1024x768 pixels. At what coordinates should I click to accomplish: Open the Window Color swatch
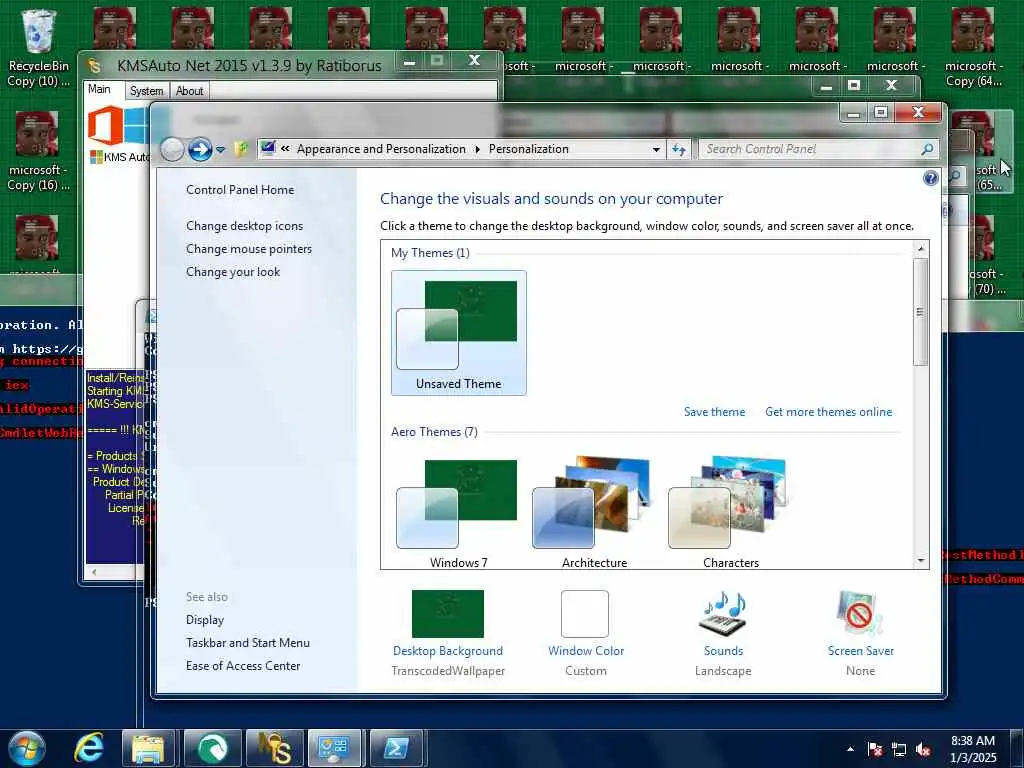point(584,614)
